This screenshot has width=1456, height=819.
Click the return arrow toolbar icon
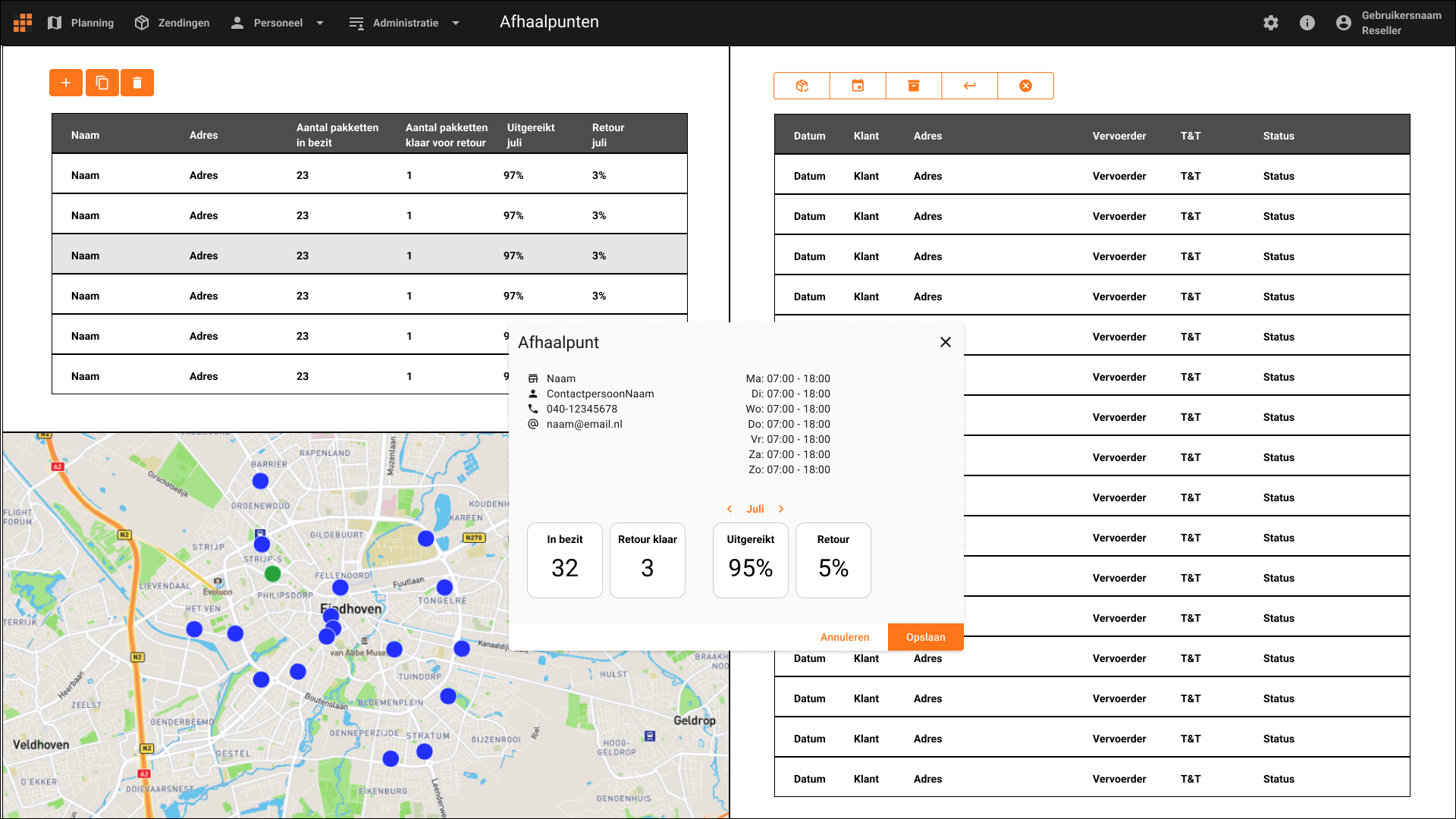tap(969, 86)
